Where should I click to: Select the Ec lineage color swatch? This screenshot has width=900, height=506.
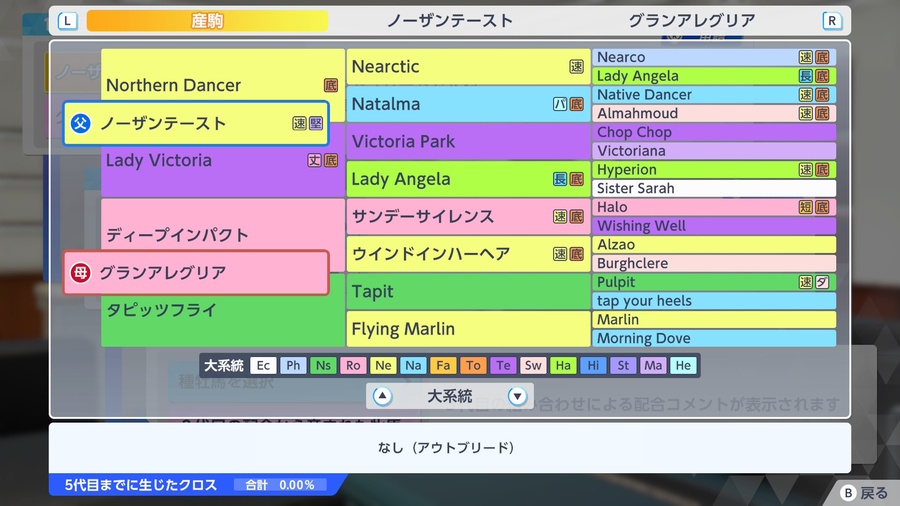coord(263,365)
